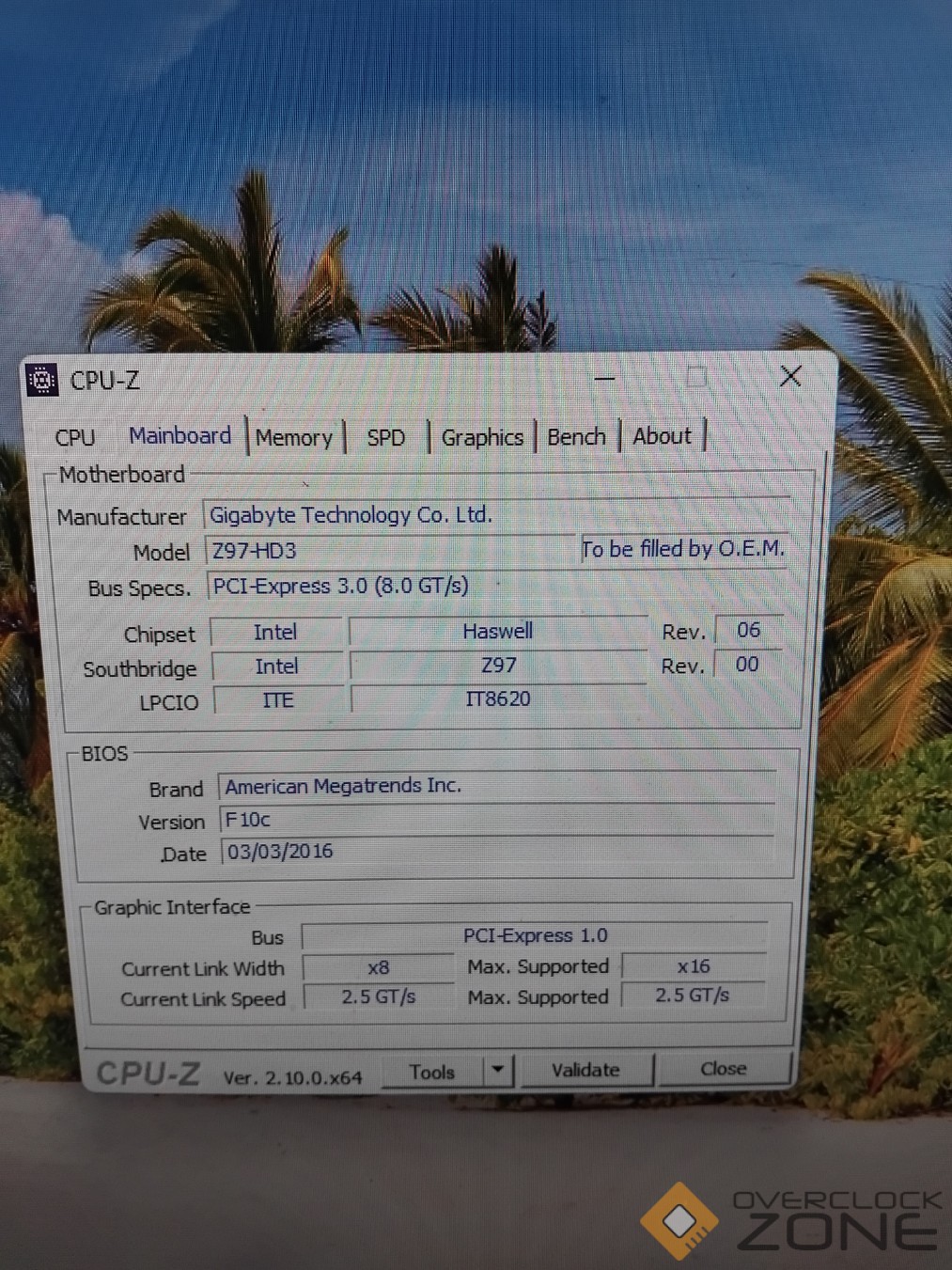Click the CPU-Z title text
952x1270 pixels.
coord(104,380)
